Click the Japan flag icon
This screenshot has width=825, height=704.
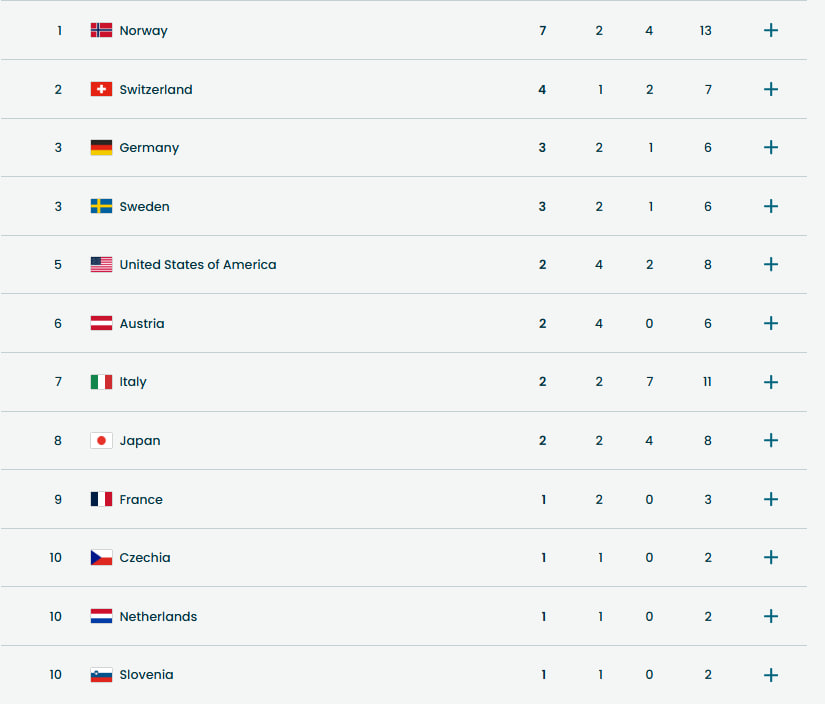coord(101,440)
